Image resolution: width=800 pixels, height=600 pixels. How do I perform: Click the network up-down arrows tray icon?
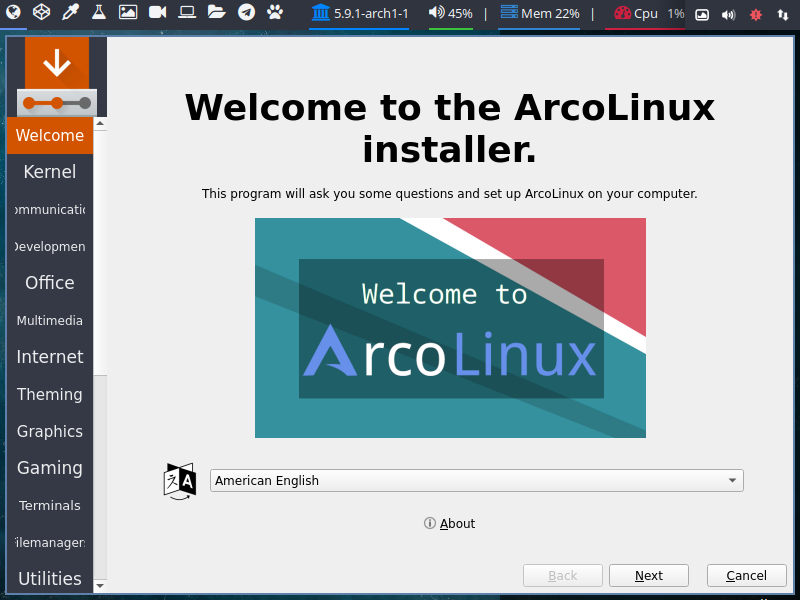(783, 15)
